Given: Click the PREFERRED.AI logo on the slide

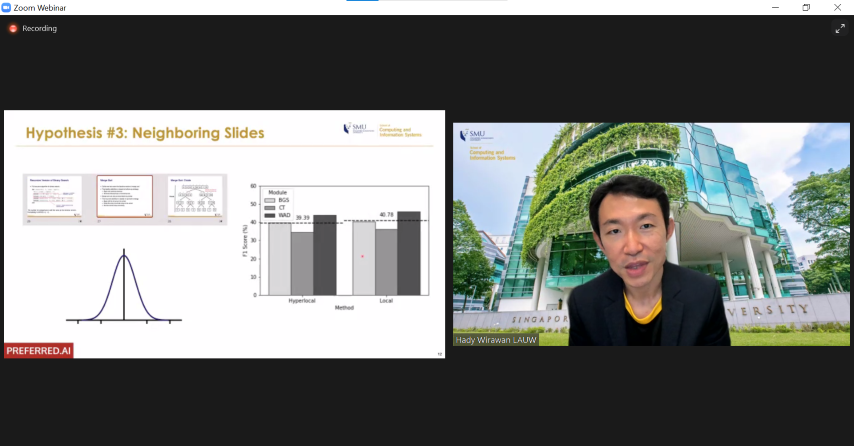Looking at the screenshot, I should 39,351.
